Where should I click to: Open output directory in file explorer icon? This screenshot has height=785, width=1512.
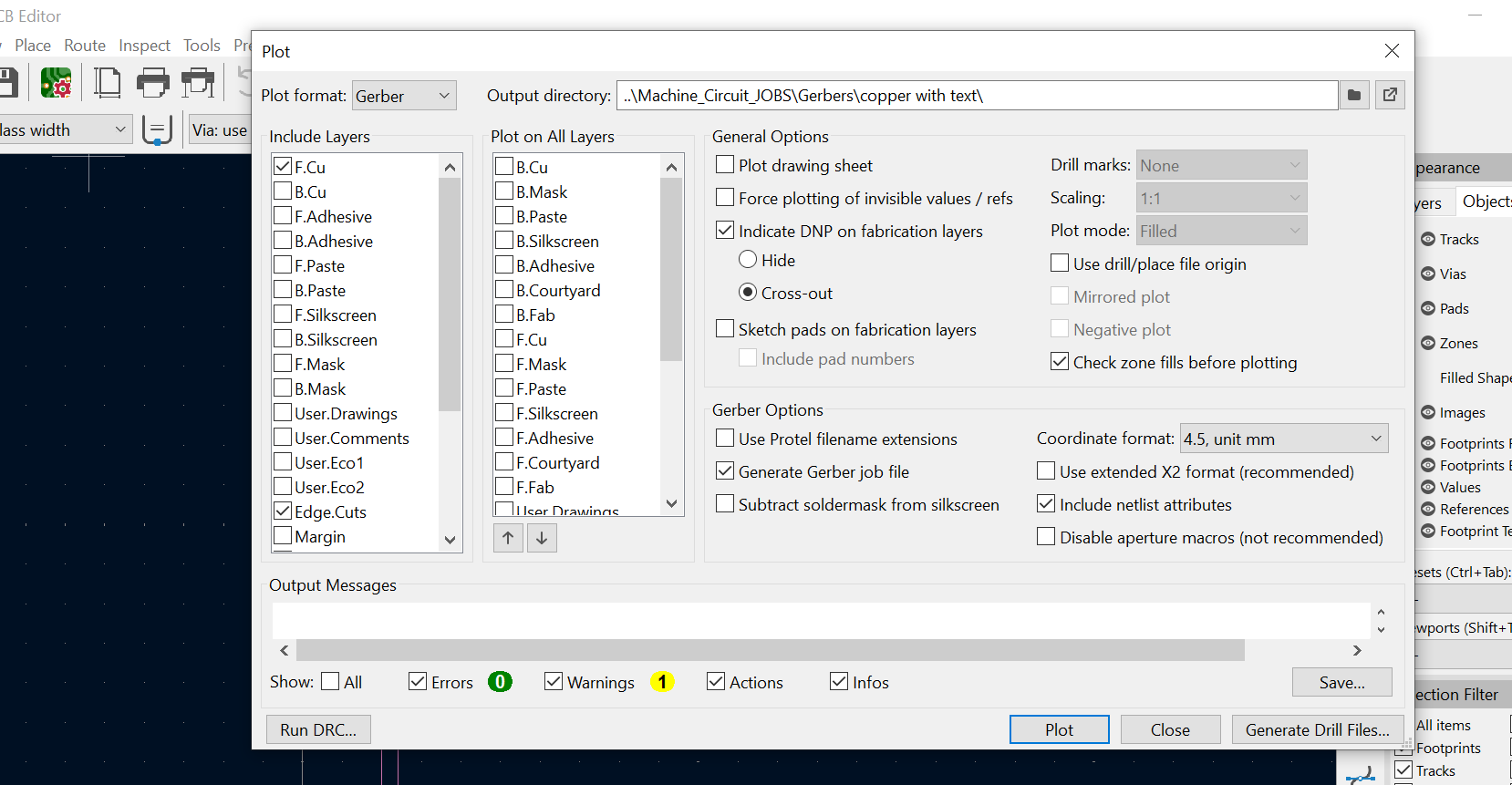[1390, 96]
